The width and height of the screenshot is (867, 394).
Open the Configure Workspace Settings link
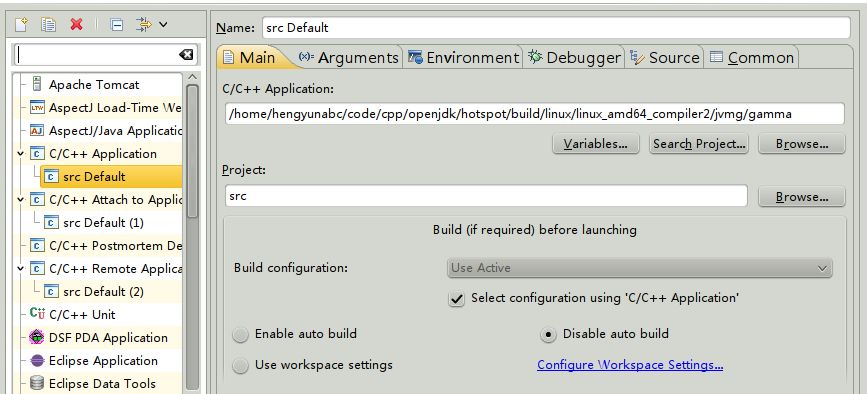(630, 365)
